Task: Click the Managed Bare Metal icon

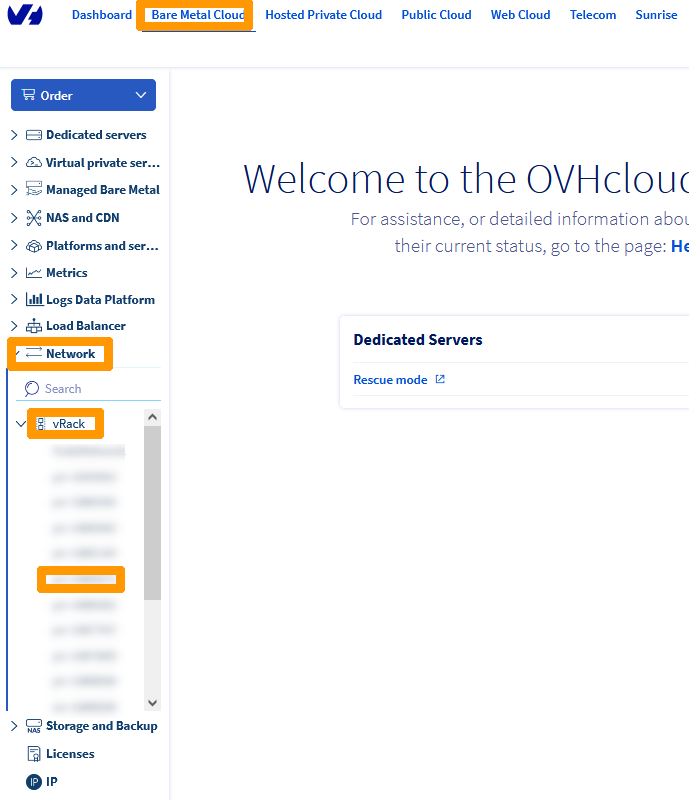Action: 34,190
